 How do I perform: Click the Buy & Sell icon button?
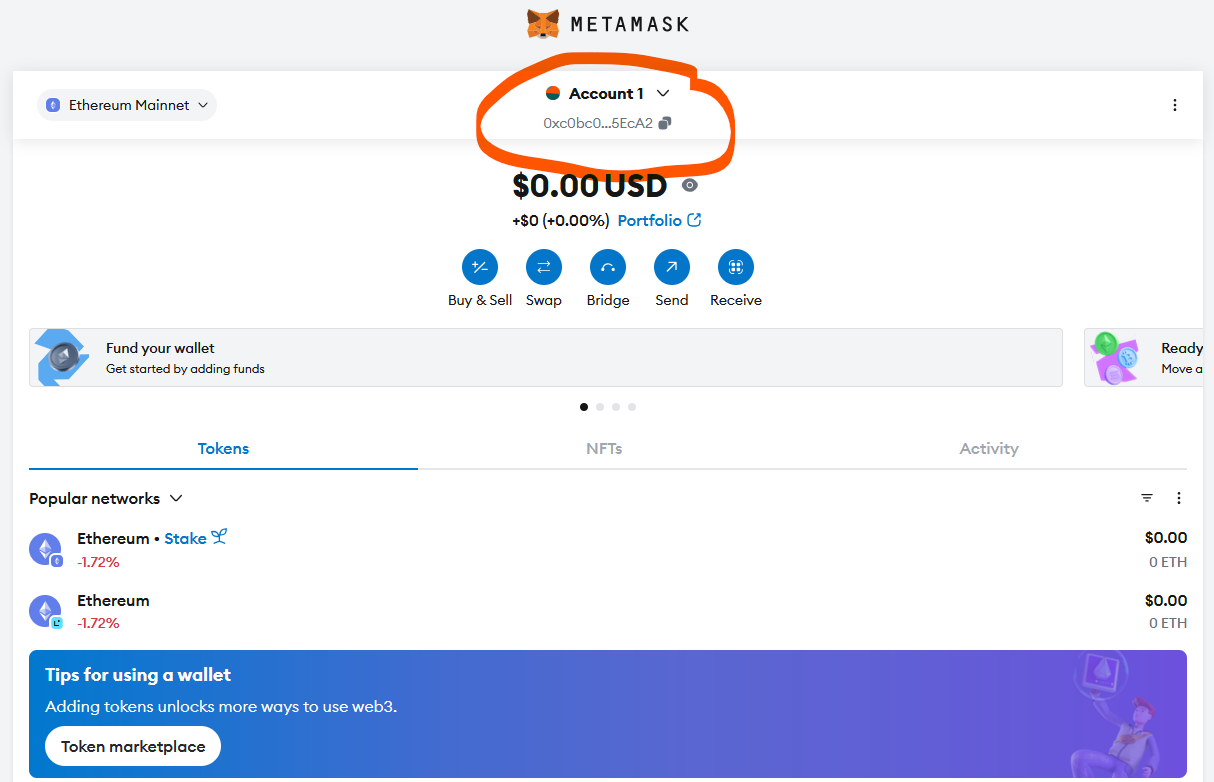point(480,267)
